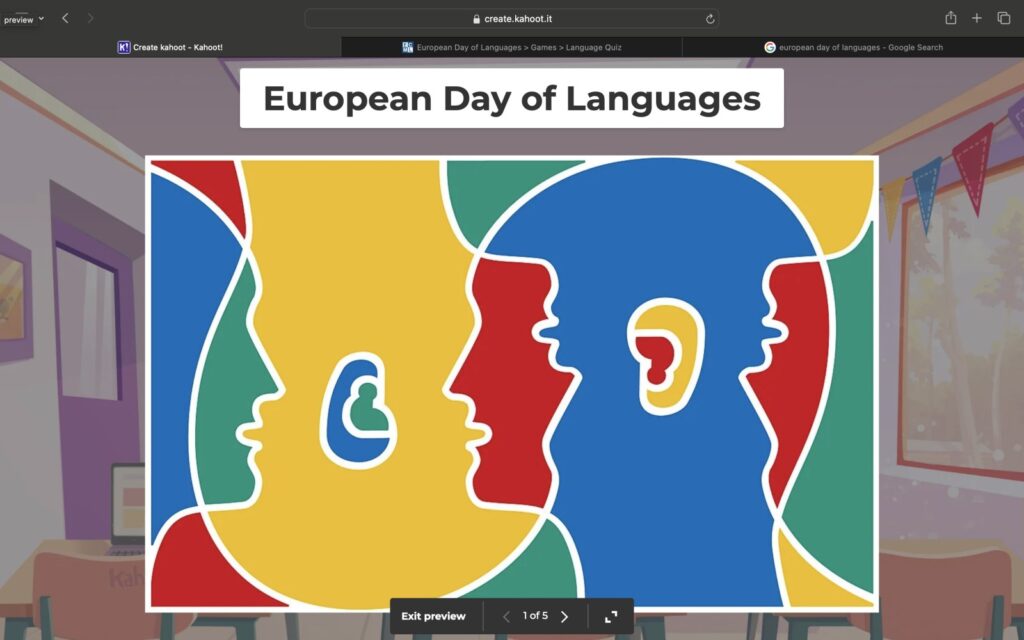Open the Google Search browser tab
1024x640 pixels.
pyautogui.click(x=853, y=47)
